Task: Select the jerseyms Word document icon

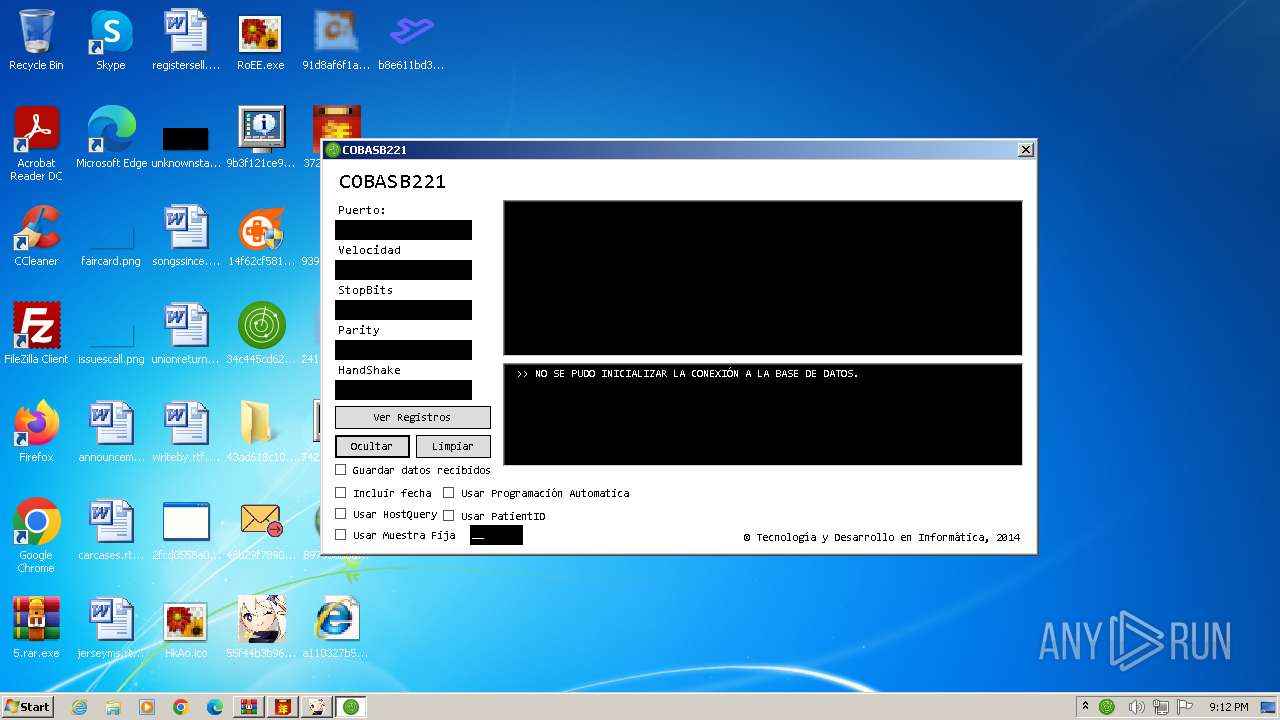Action: [x=111, y=628]
